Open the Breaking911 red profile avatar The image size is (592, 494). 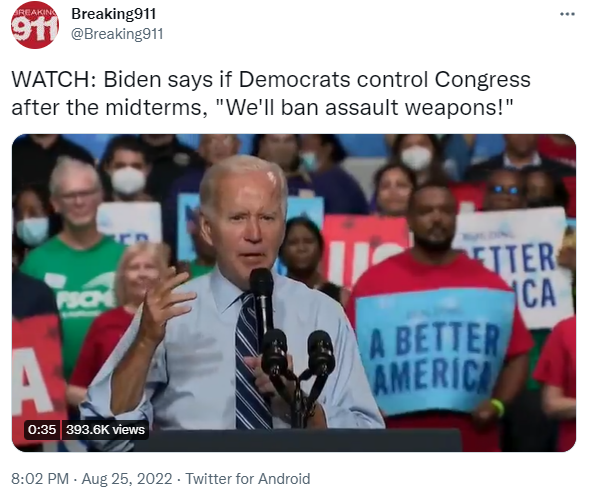(x=35, y=25)
